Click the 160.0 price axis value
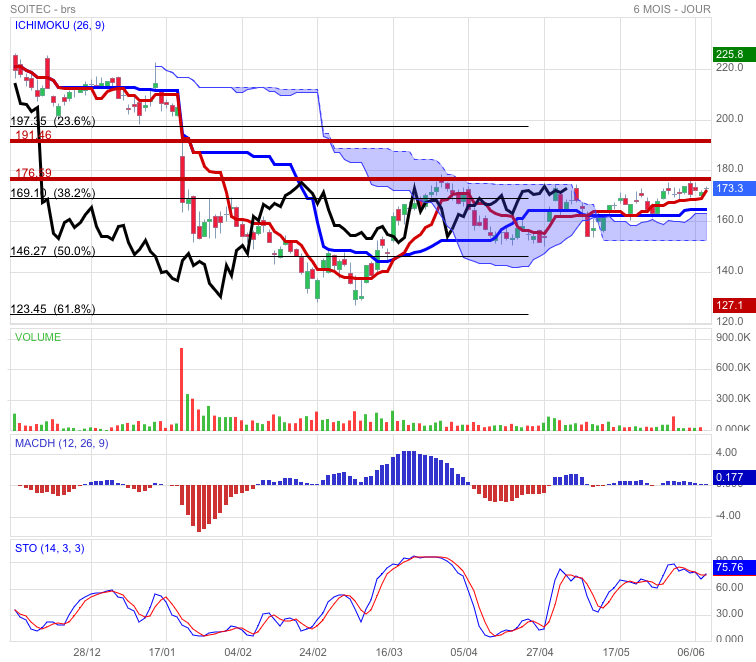This screenshot has width=756, height=662. 729,219
